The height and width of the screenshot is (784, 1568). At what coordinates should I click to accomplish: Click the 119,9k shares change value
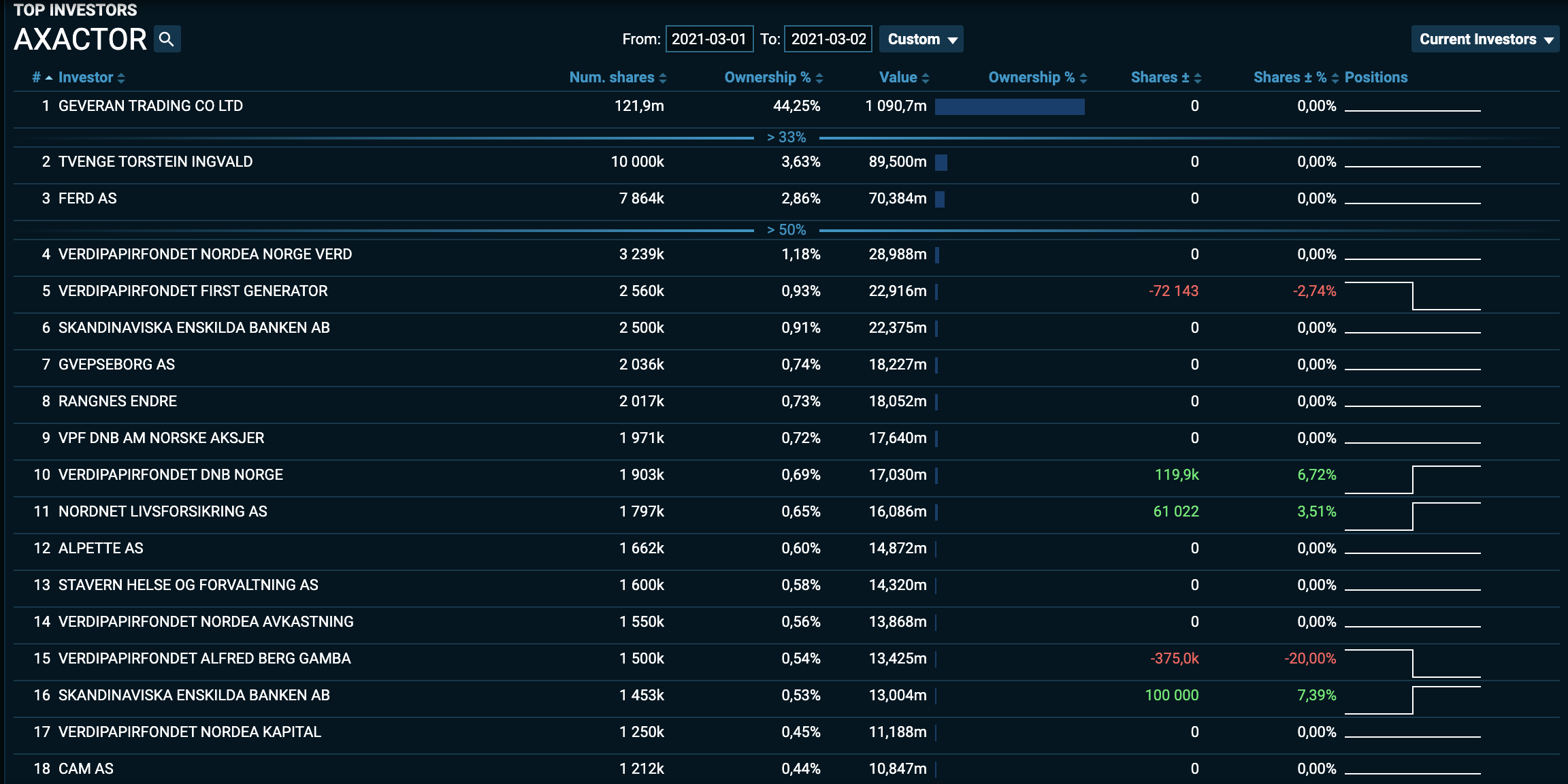point(1177,475)
